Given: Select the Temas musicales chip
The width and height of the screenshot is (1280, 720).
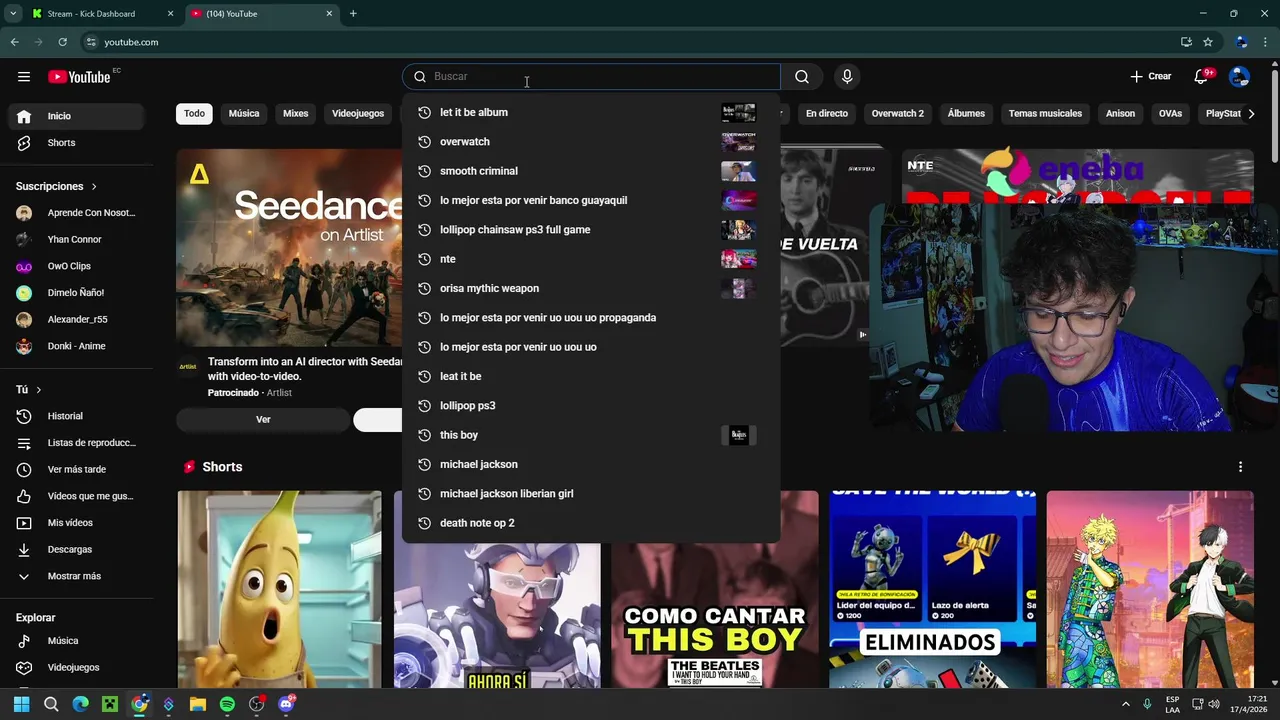Looking at the screenshot, I should click(1045, 114).
